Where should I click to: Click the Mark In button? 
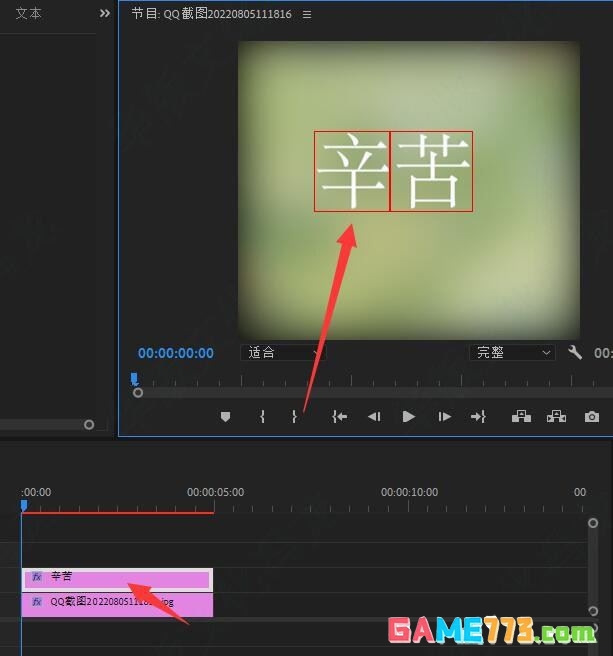[x=262, y=417]
